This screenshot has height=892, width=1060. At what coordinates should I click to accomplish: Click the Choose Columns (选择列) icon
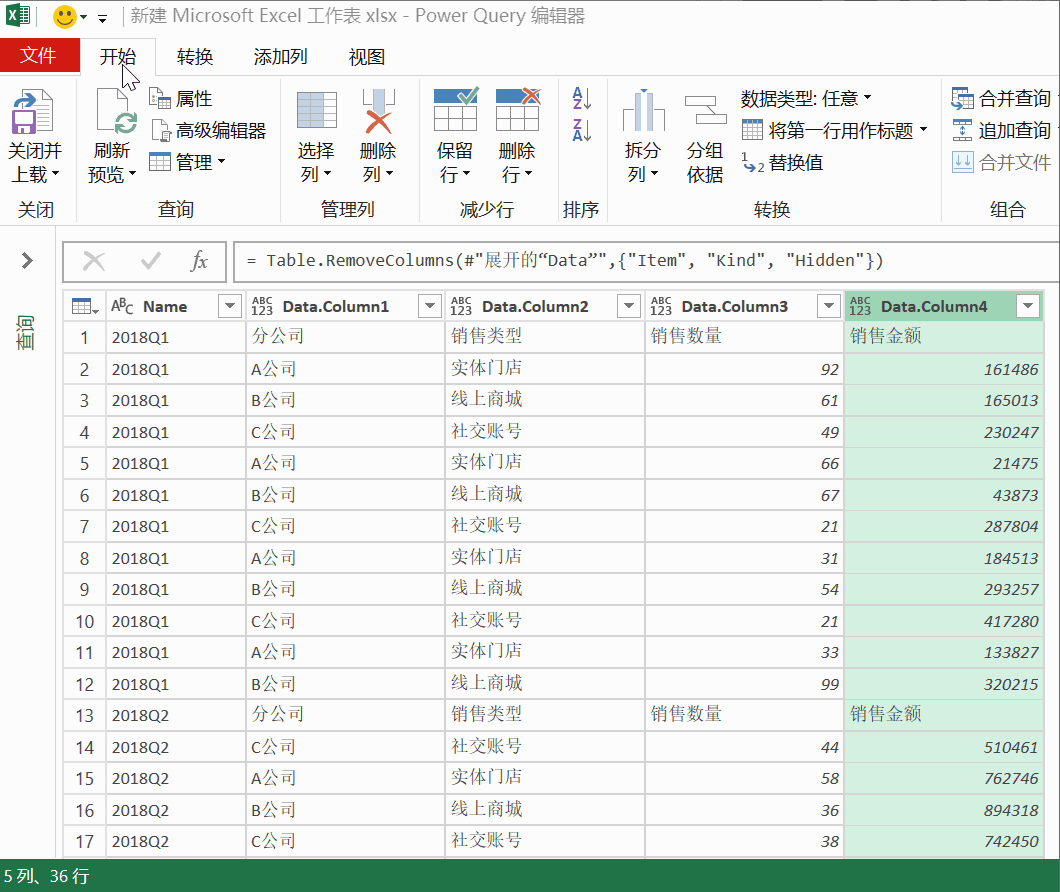[316, 111]
